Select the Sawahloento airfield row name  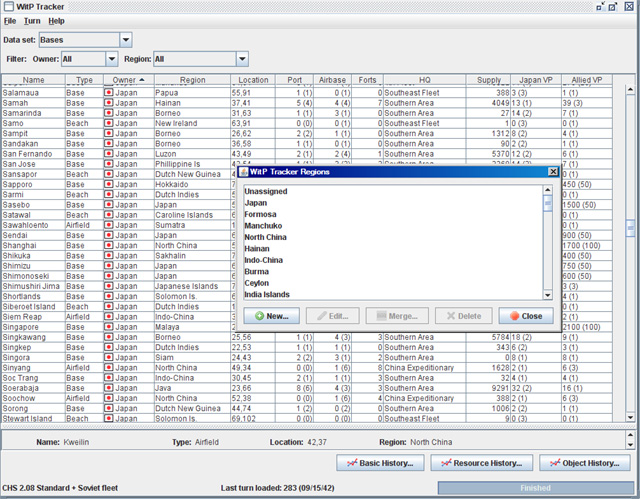[x=25, y=225]
